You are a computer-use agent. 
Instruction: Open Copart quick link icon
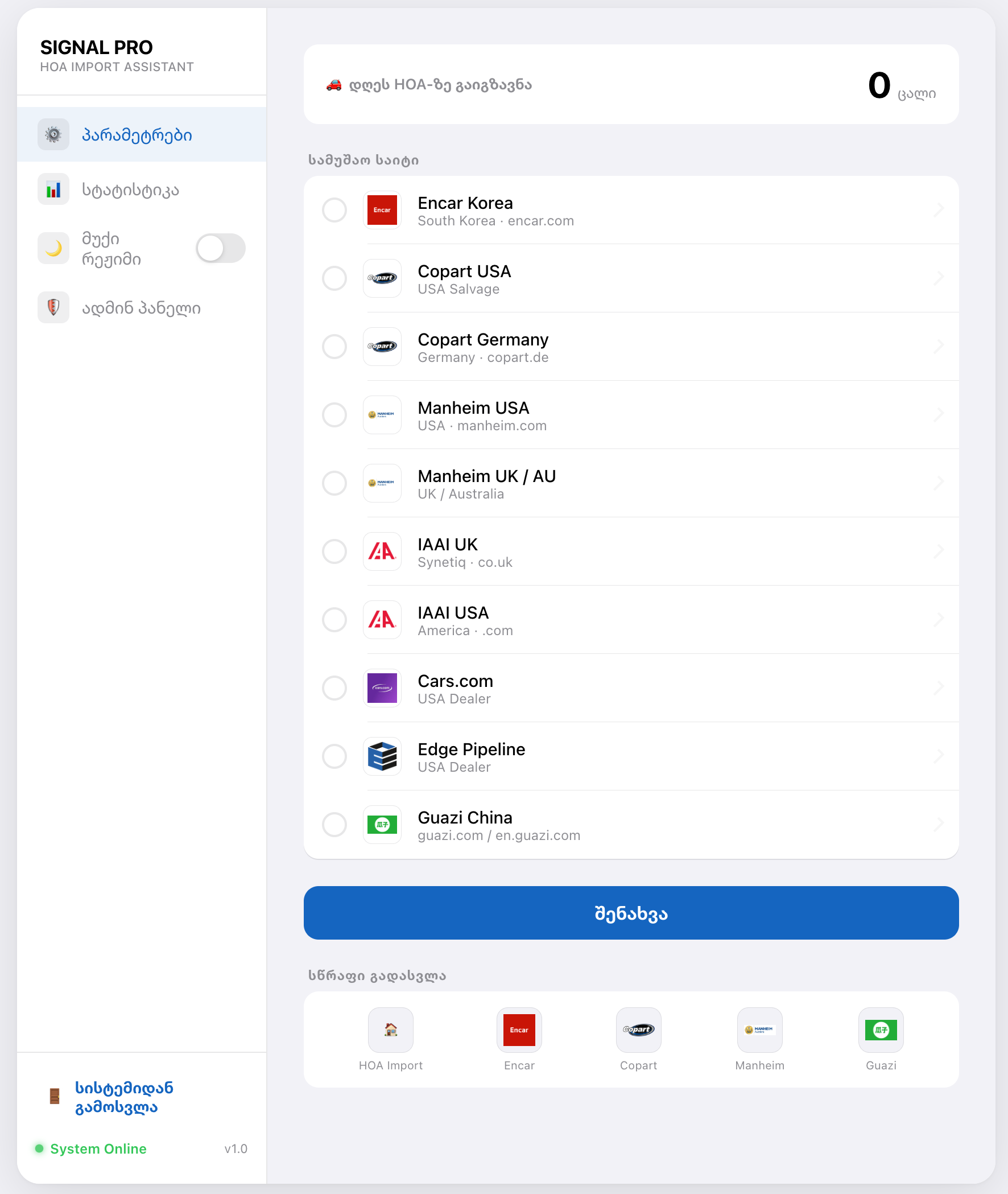coord(639,1030)
